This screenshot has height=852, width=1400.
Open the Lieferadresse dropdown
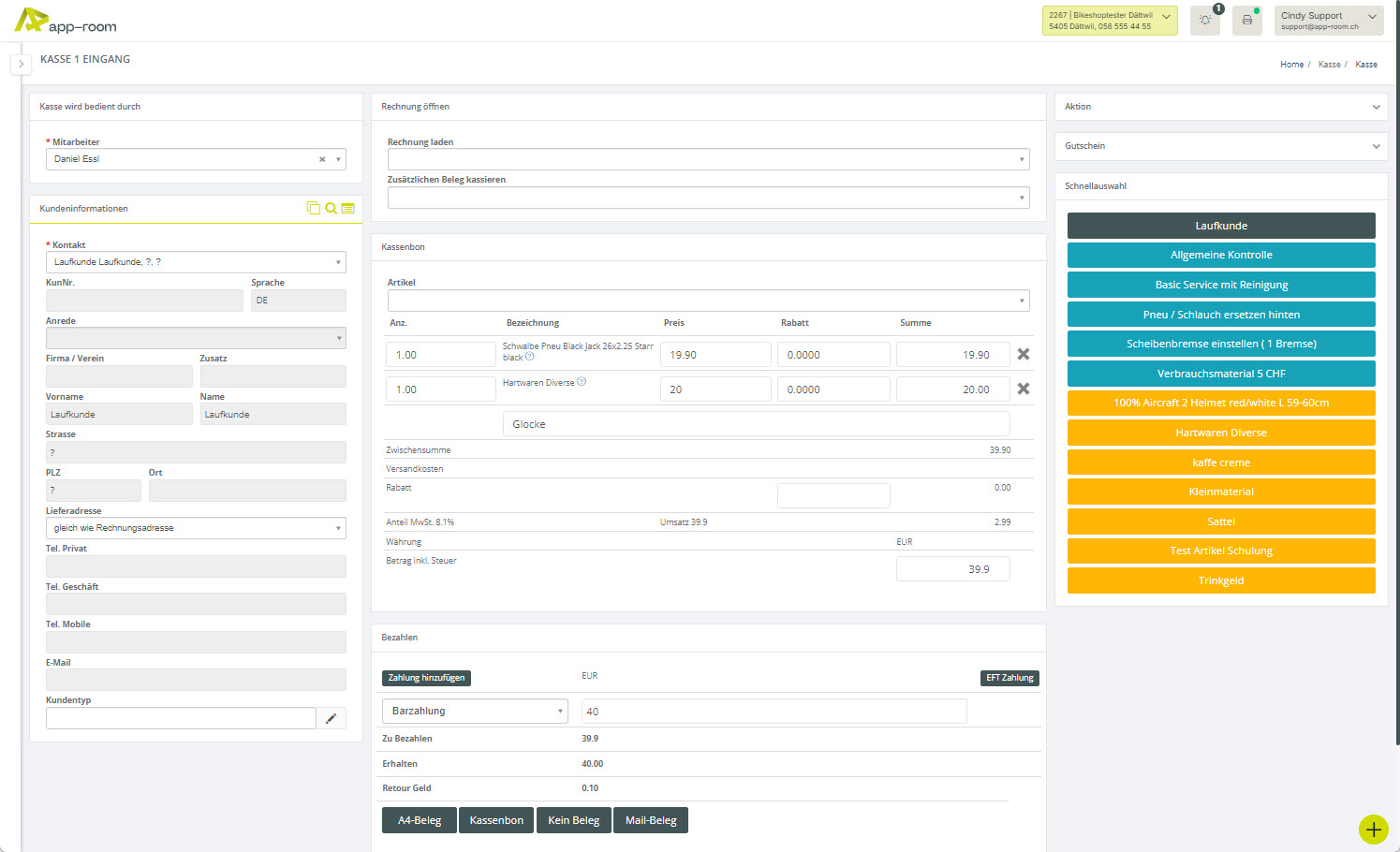(x=196, y=528)
